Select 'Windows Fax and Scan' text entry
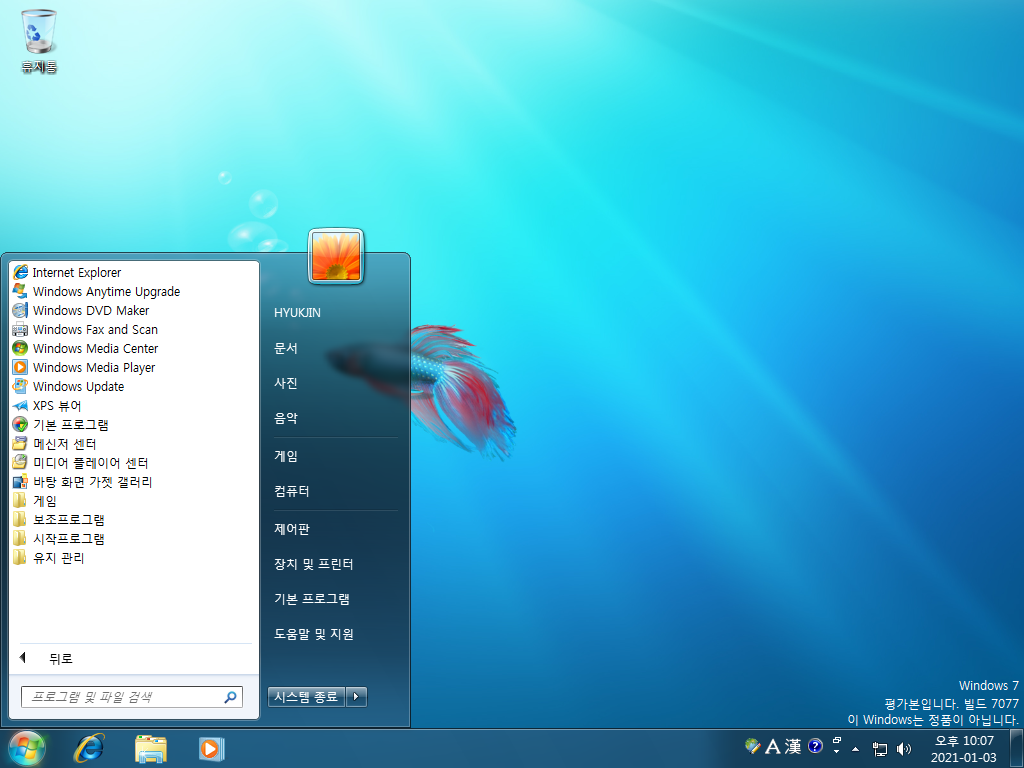 click(95, 329)
